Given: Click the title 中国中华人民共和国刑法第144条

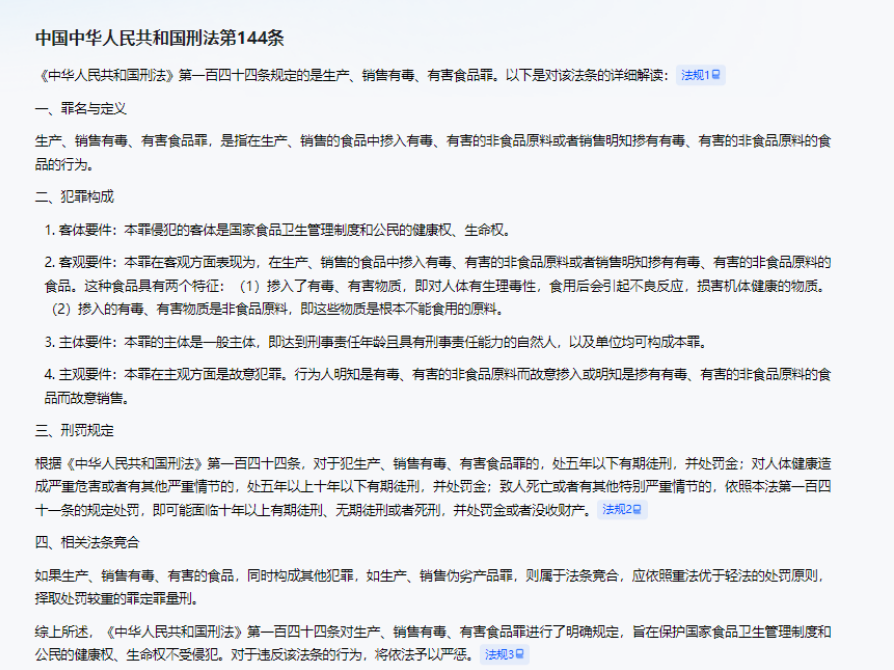Looking at the screenshot, I should 160,38.
